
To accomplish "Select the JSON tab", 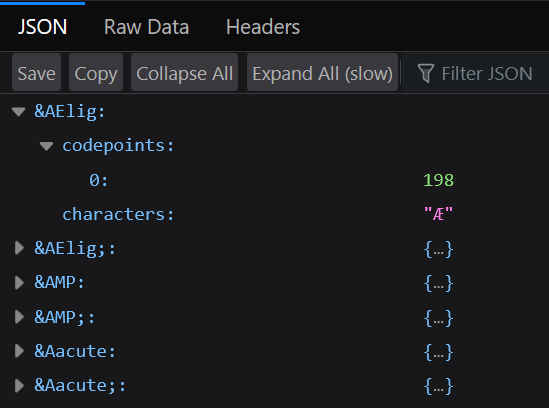I will click(x=42, y=27).
